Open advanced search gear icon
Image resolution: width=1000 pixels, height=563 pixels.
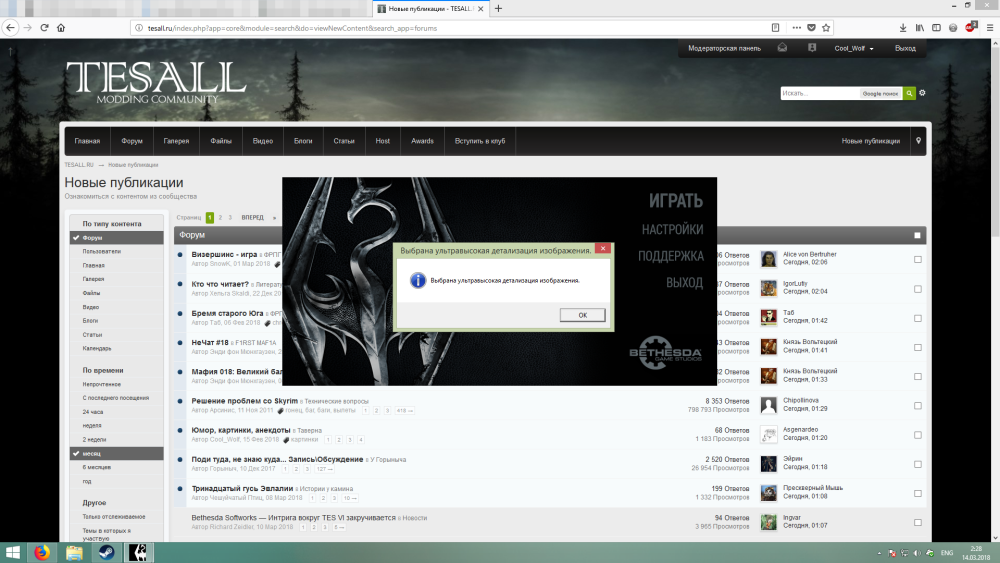pyautogui.click(x=922, y=93)
